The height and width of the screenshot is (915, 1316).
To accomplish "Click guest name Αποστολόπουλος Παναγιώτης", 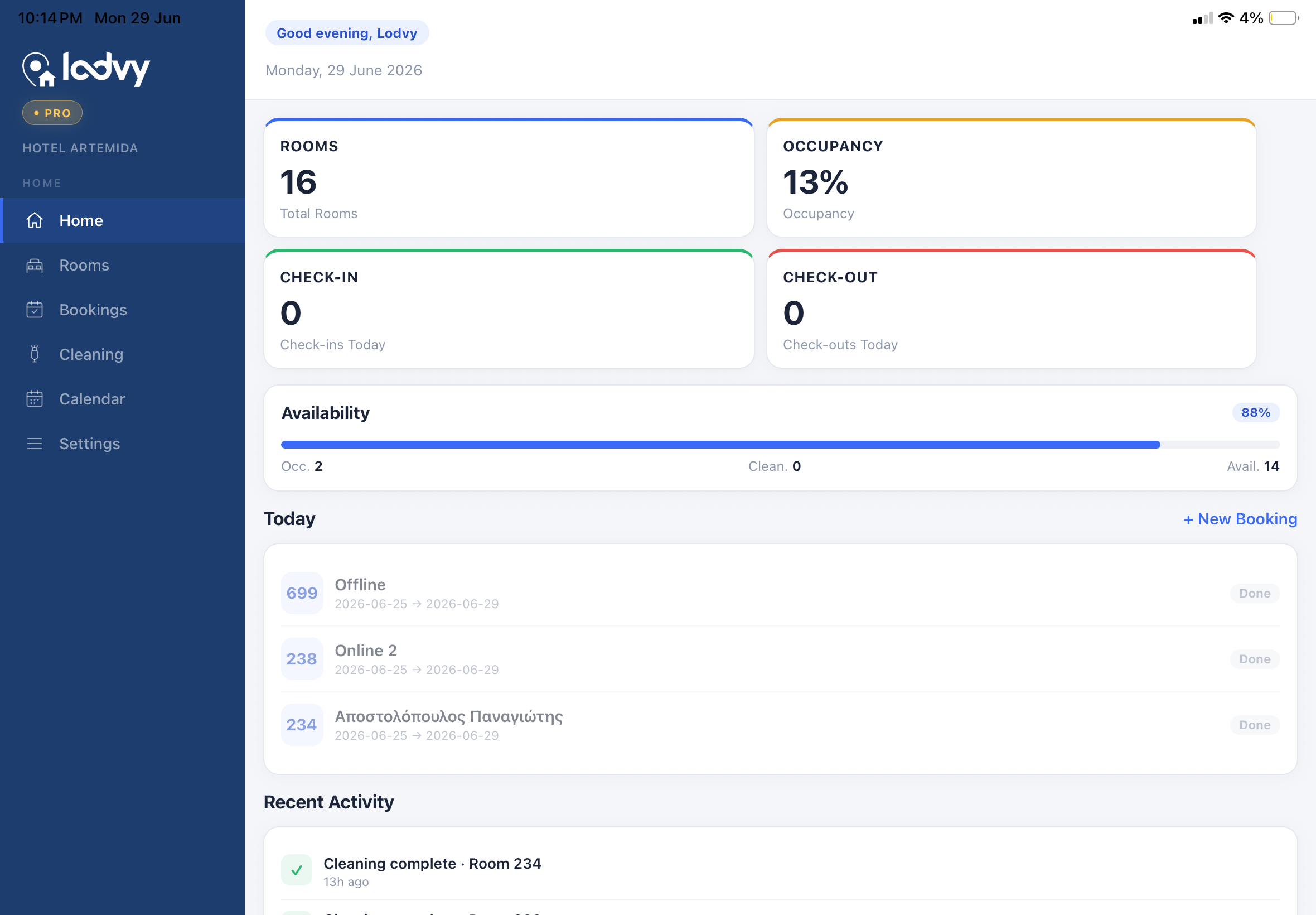I will click(449, 716).
